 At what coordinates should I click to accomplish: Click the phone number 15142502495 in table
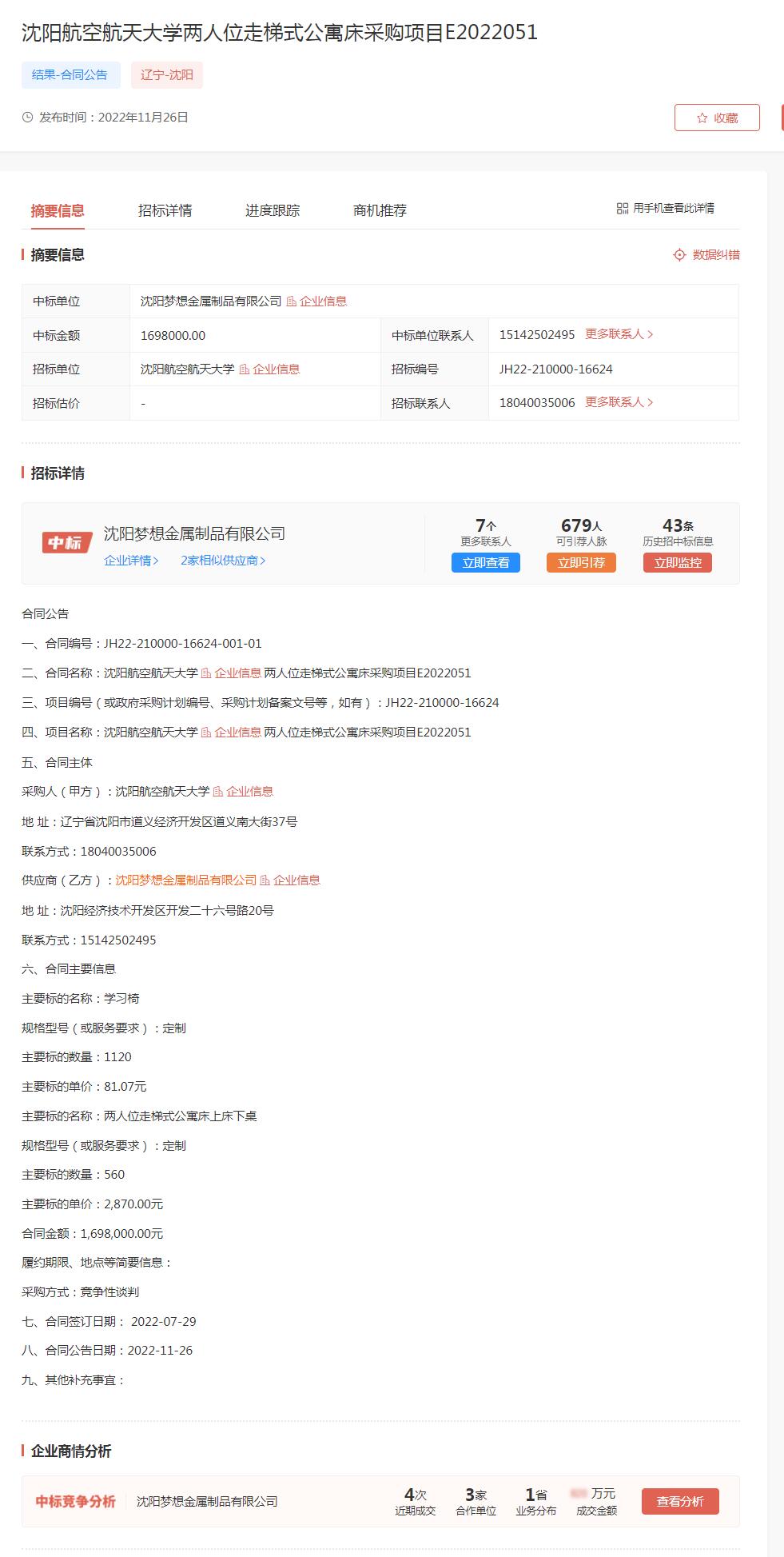[537, 335]
